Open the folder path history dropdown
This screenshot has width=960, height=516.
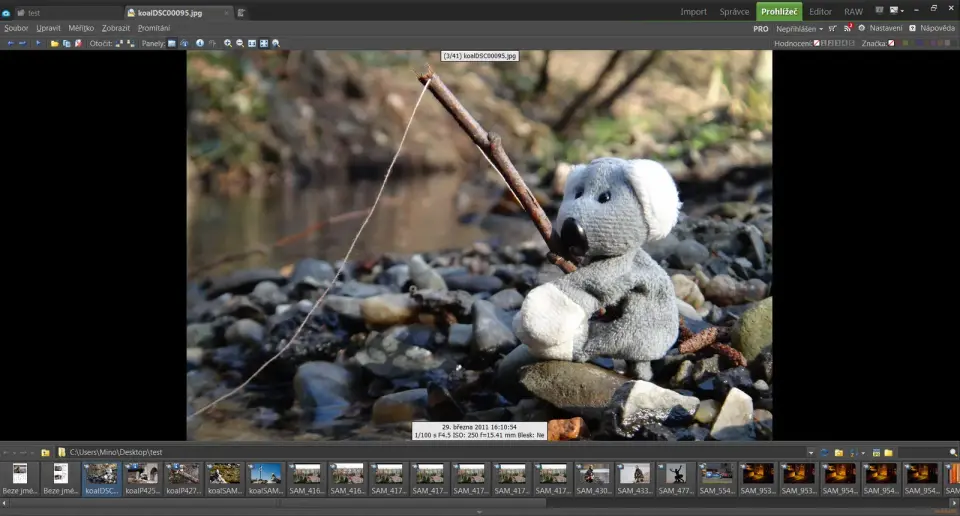811,453
